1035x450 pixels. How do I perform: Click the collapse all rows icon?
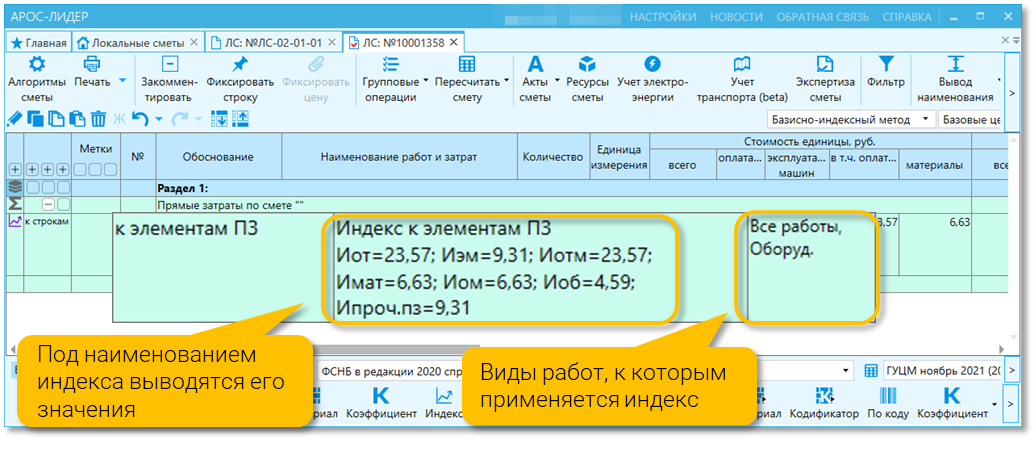(x=239, y=119)
